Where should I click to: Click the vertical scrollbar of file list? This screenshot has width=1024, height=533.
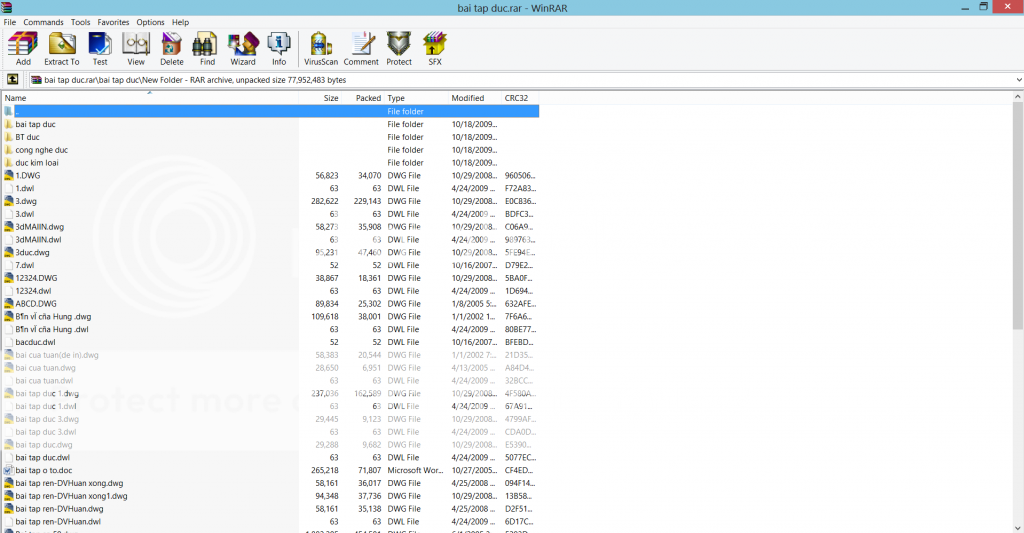pyautogui.click(x=1018, y=300)
